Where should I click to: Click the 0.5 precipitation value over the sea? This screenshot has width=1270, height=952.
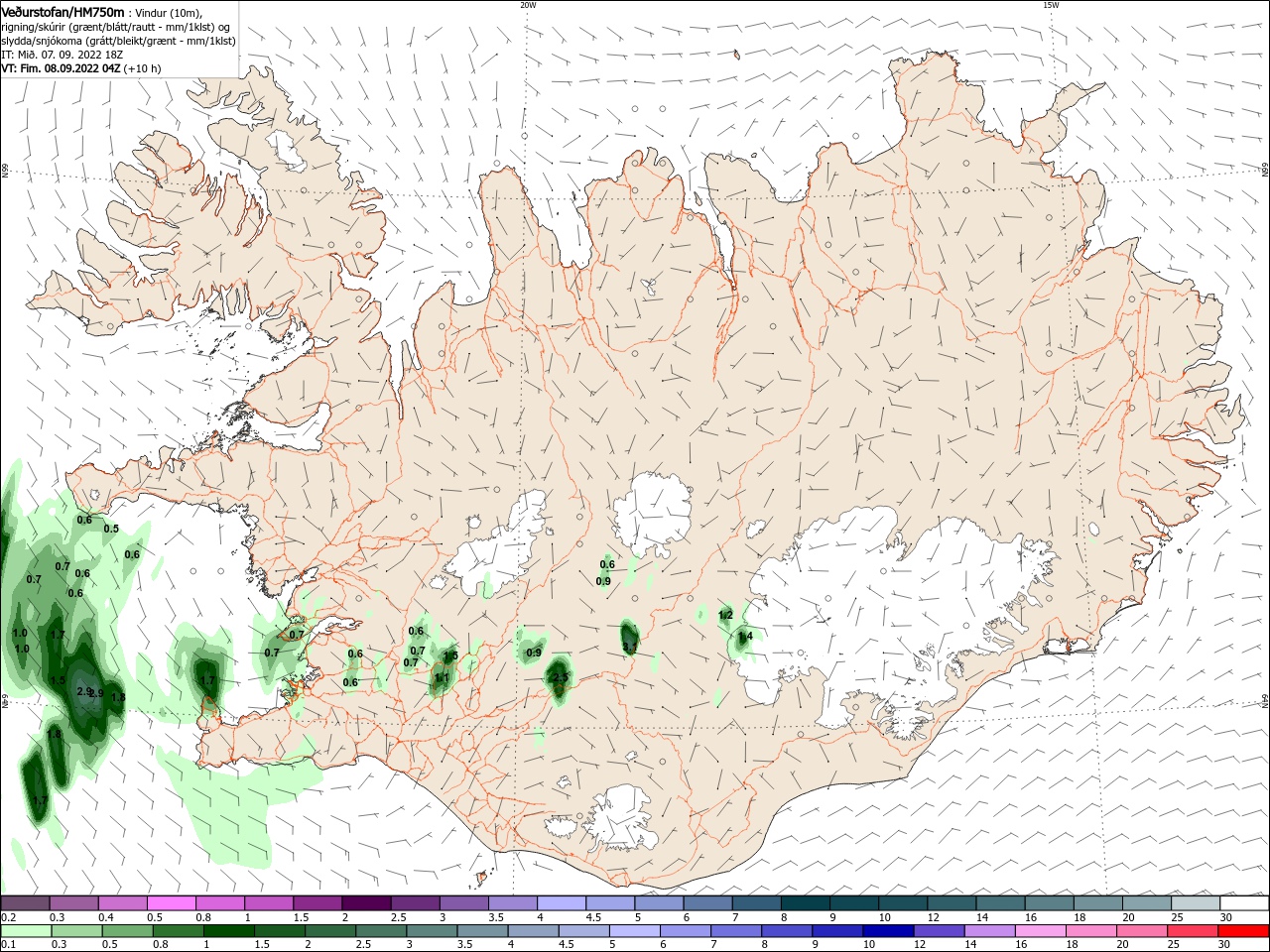point(111,530)
